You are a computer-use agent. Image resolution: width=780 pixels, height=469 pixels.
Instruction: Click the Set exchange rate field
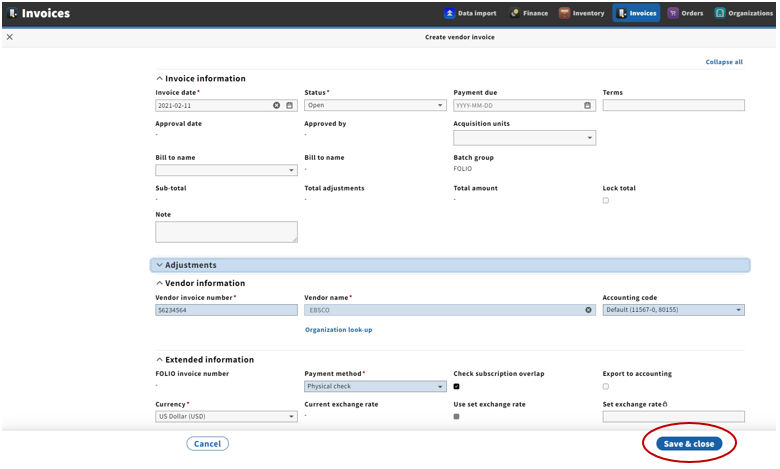click(x=674, y=417)
